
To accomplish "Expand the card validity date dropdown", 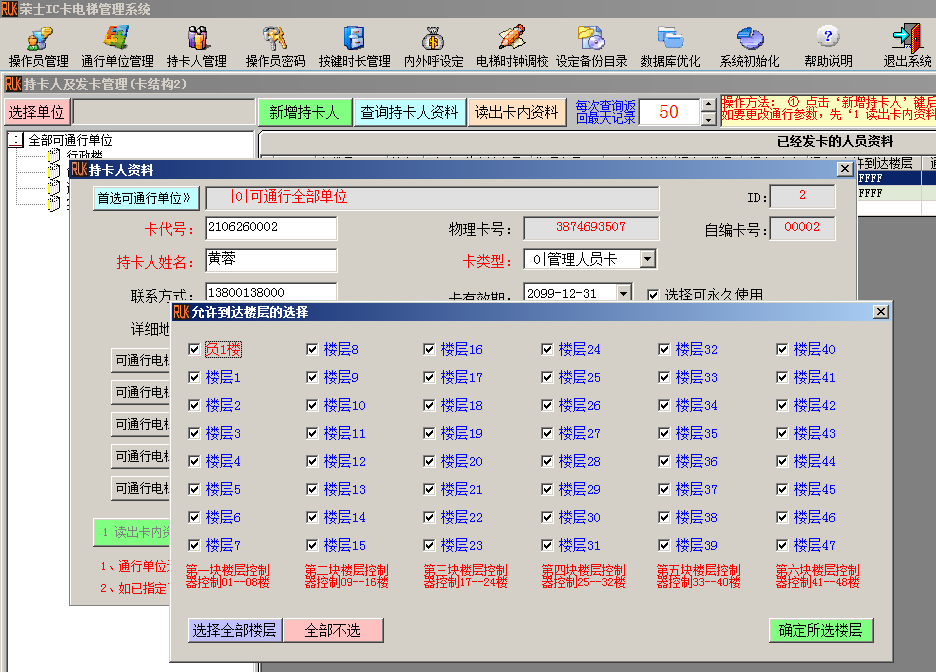I will point(624,293).
